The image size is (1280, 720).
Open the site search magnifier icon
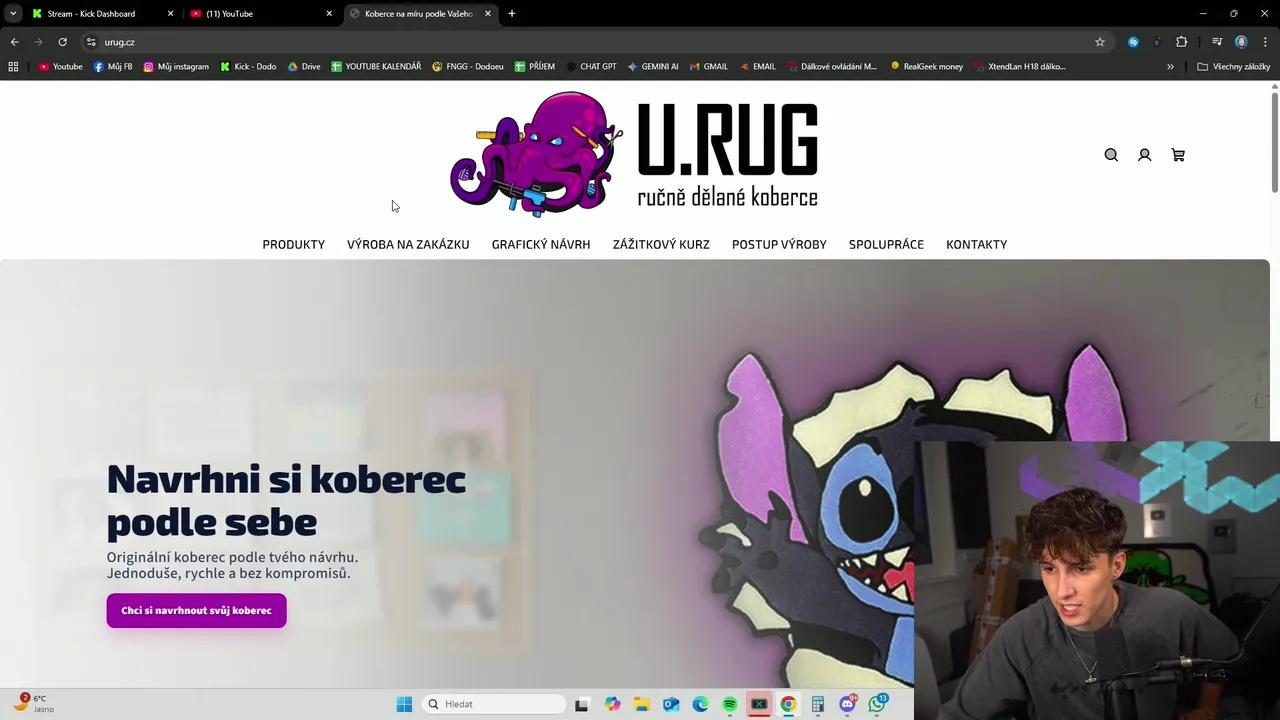point(1111,155)
